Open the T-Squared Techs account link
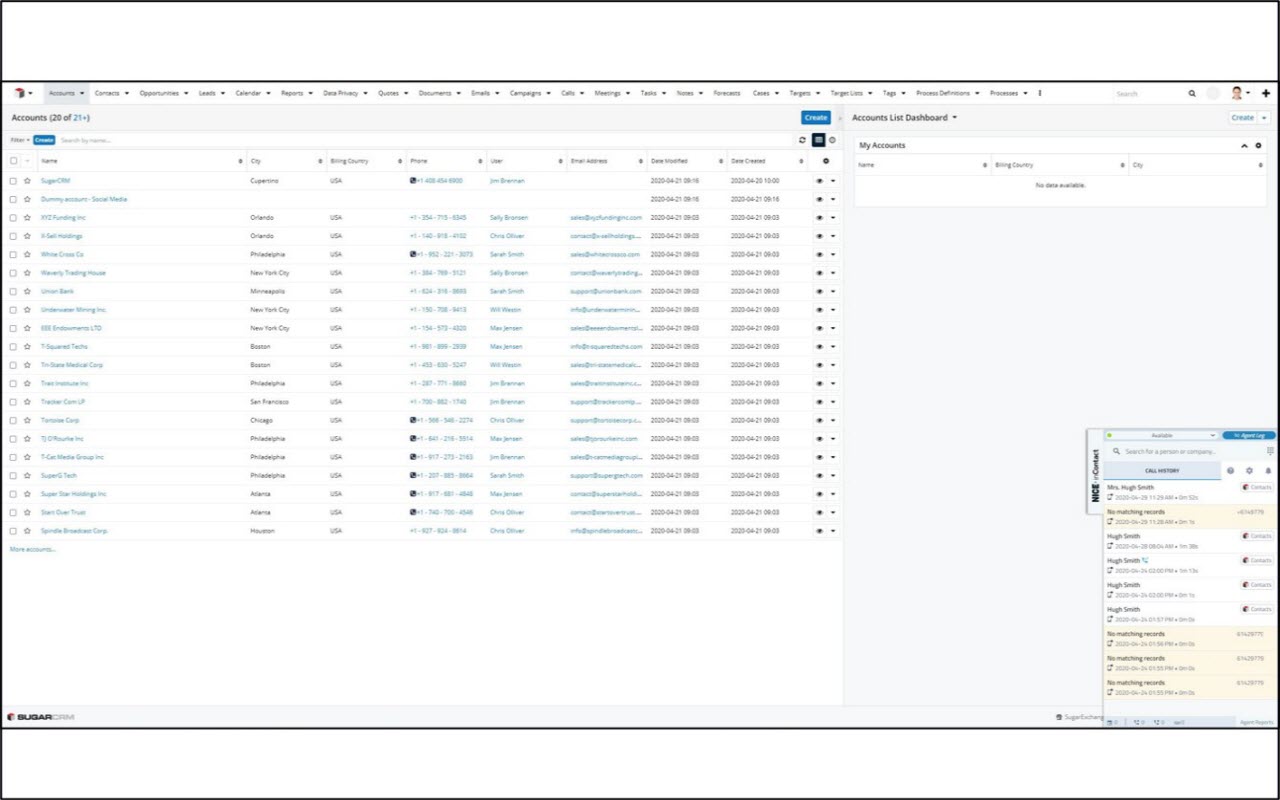Screen dimensions: 1280x800 click(x=64, y=347)
